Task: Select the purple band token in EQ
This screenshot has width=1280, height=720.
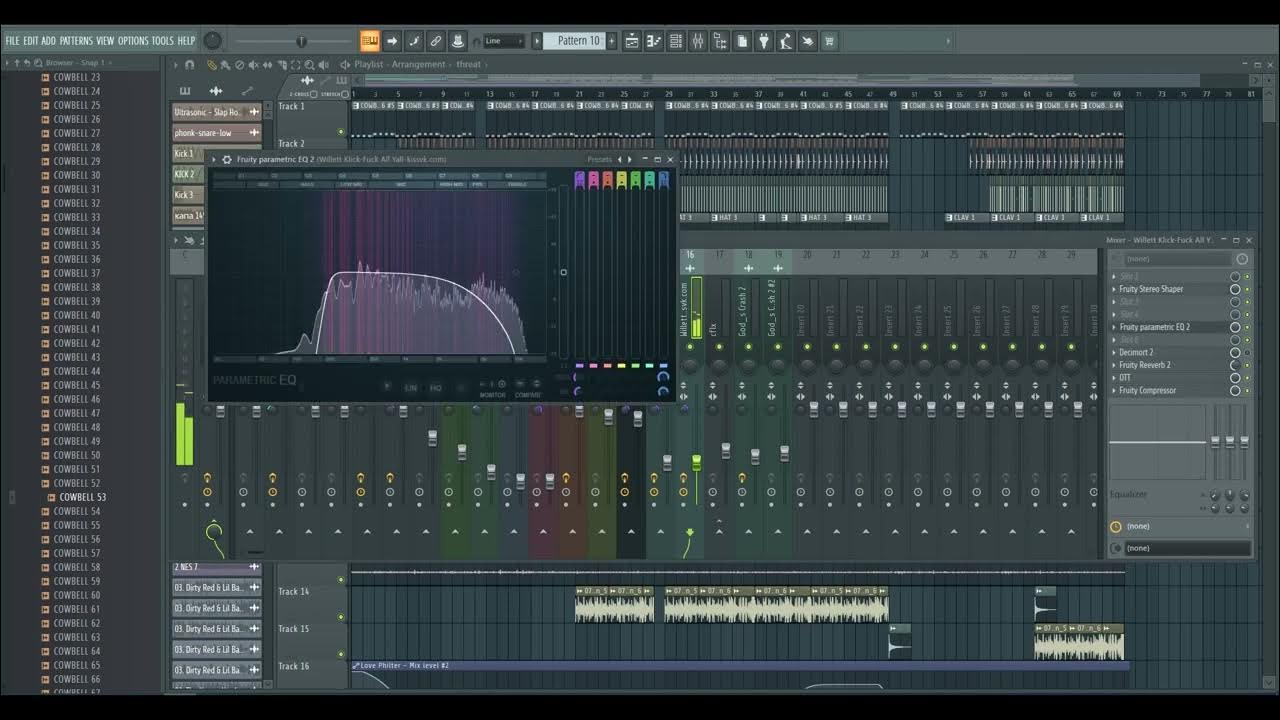Action: (x=580, y=180)
